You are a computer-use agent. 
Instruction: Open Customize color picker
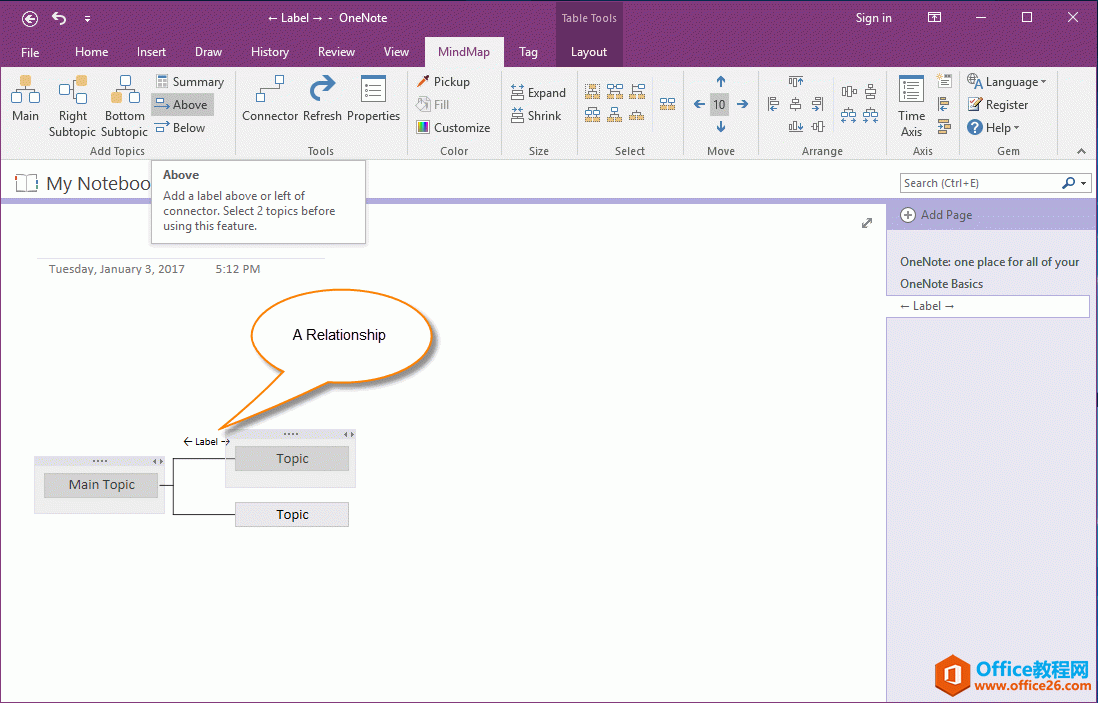(x=452, y=128)
